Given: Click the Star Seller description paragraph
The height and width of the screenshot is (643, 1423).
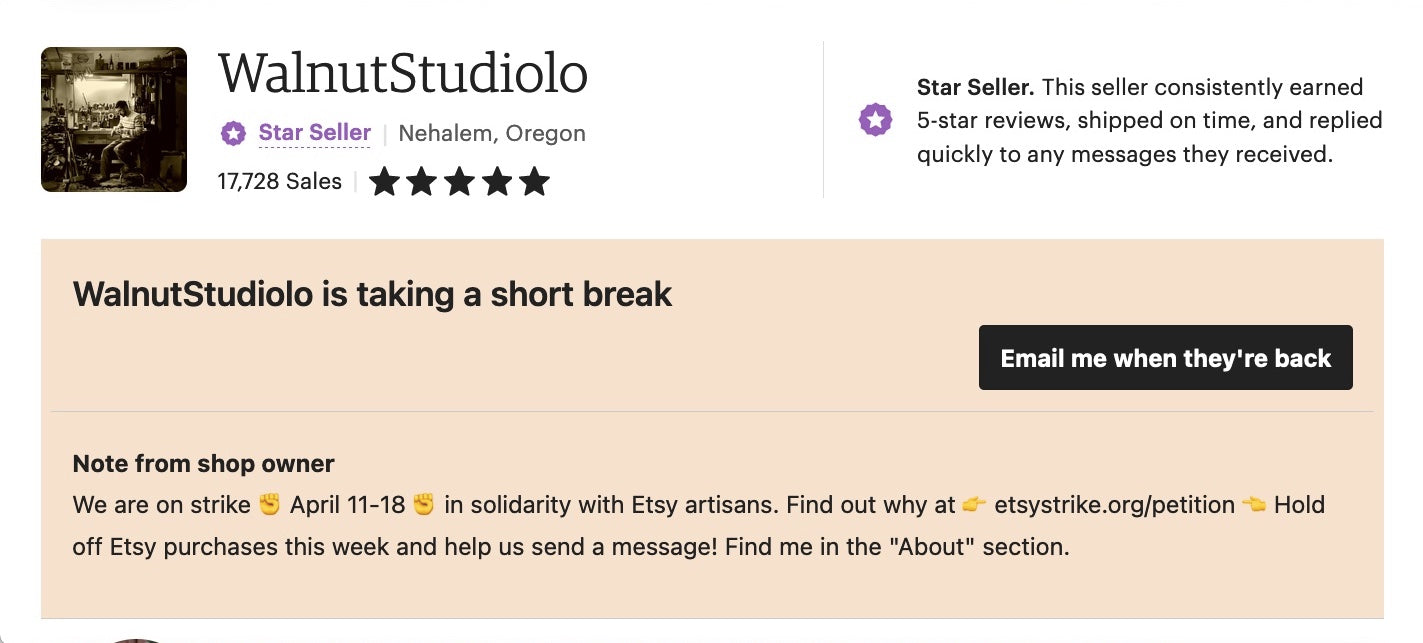Looking at the screenshot, I should [1149, 121].
